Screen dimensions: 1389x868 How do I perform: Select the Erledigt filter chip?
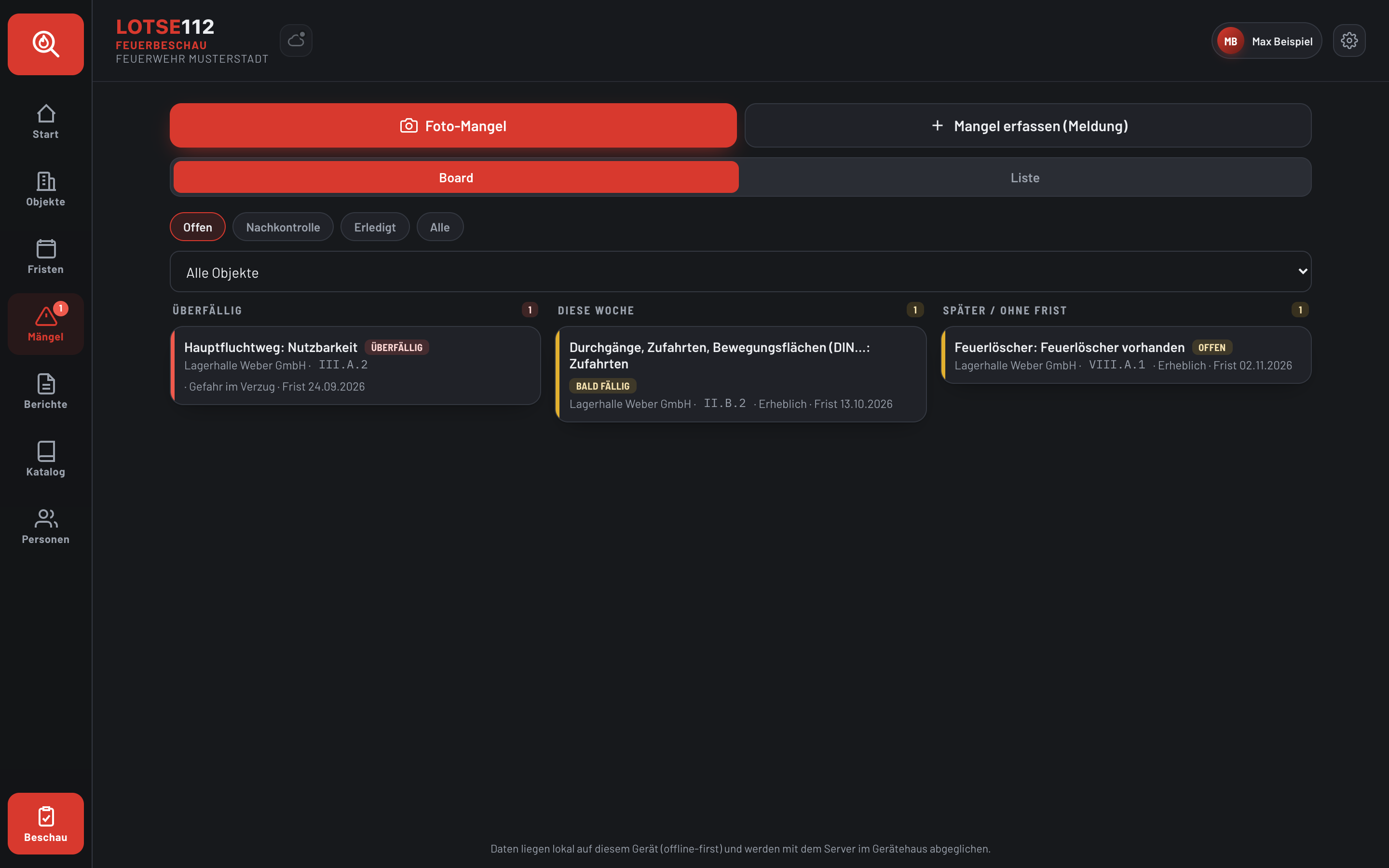tap(375, 227)
